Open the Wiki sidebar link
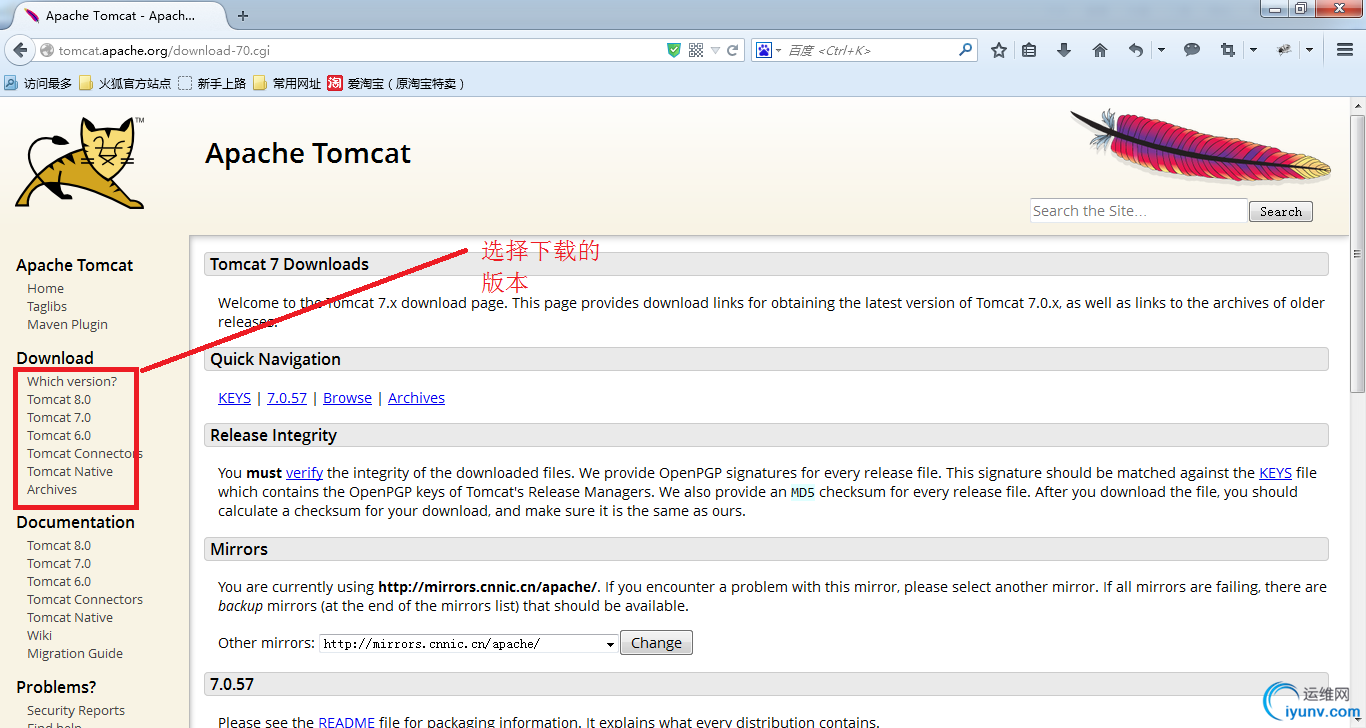 40,635
